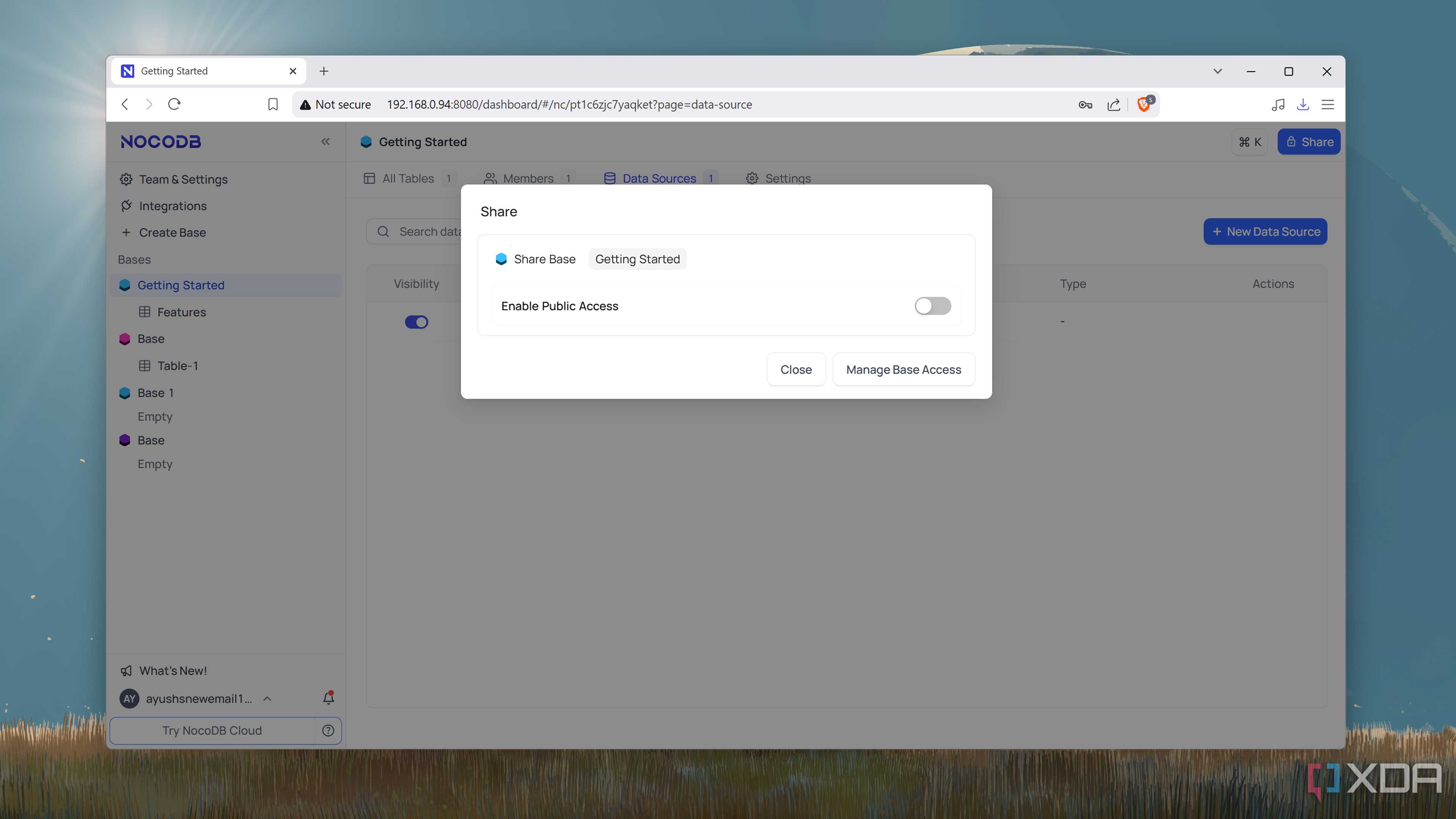Select the Data Sources tab

660,179
